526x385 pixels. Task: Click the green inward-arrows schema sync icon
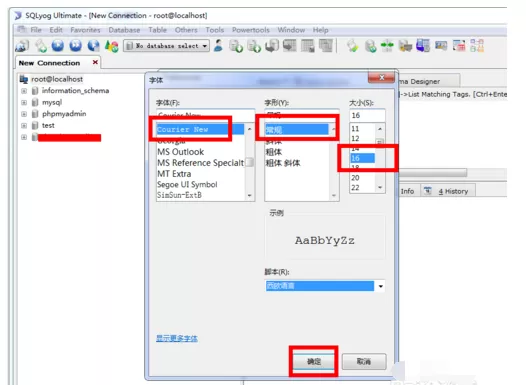coord(387,46)
